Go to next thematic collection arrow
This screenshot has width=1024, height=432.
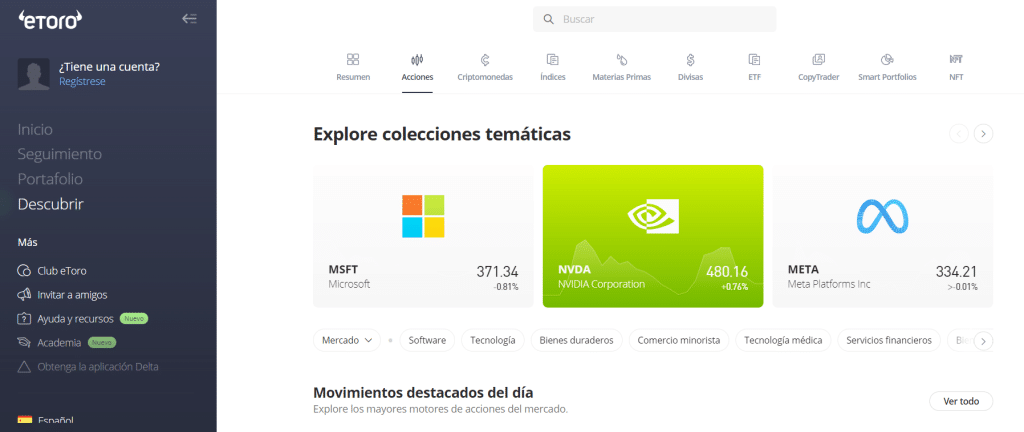click(984, 134)
